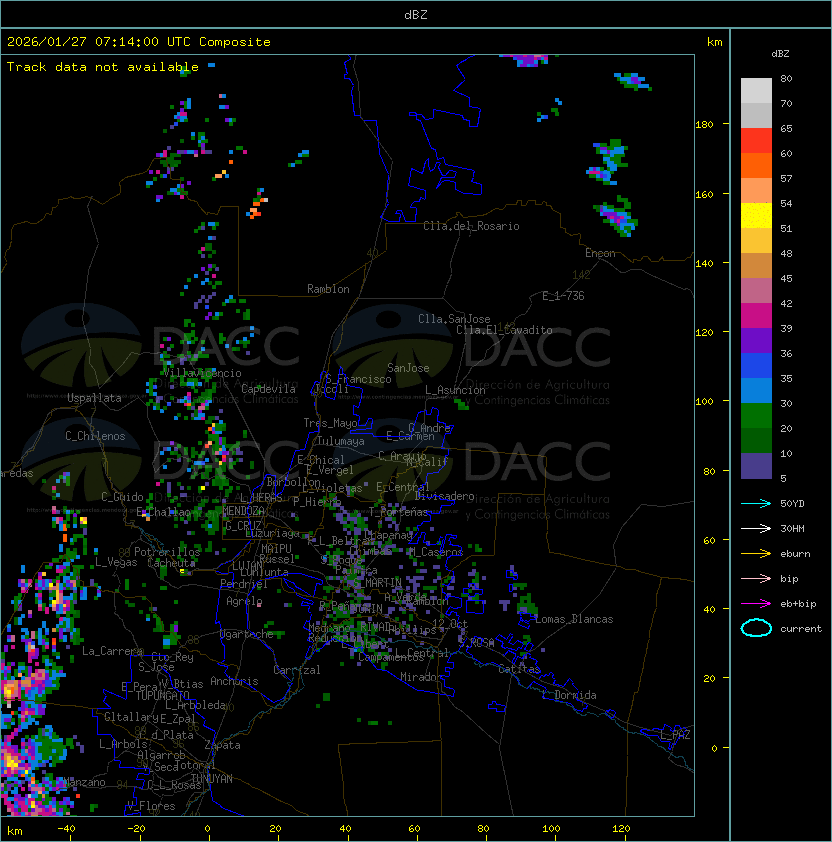The width and height of the screenshot is (832, 842).
Task: Click the UTC Composite timestamp text
Action: 138,42
